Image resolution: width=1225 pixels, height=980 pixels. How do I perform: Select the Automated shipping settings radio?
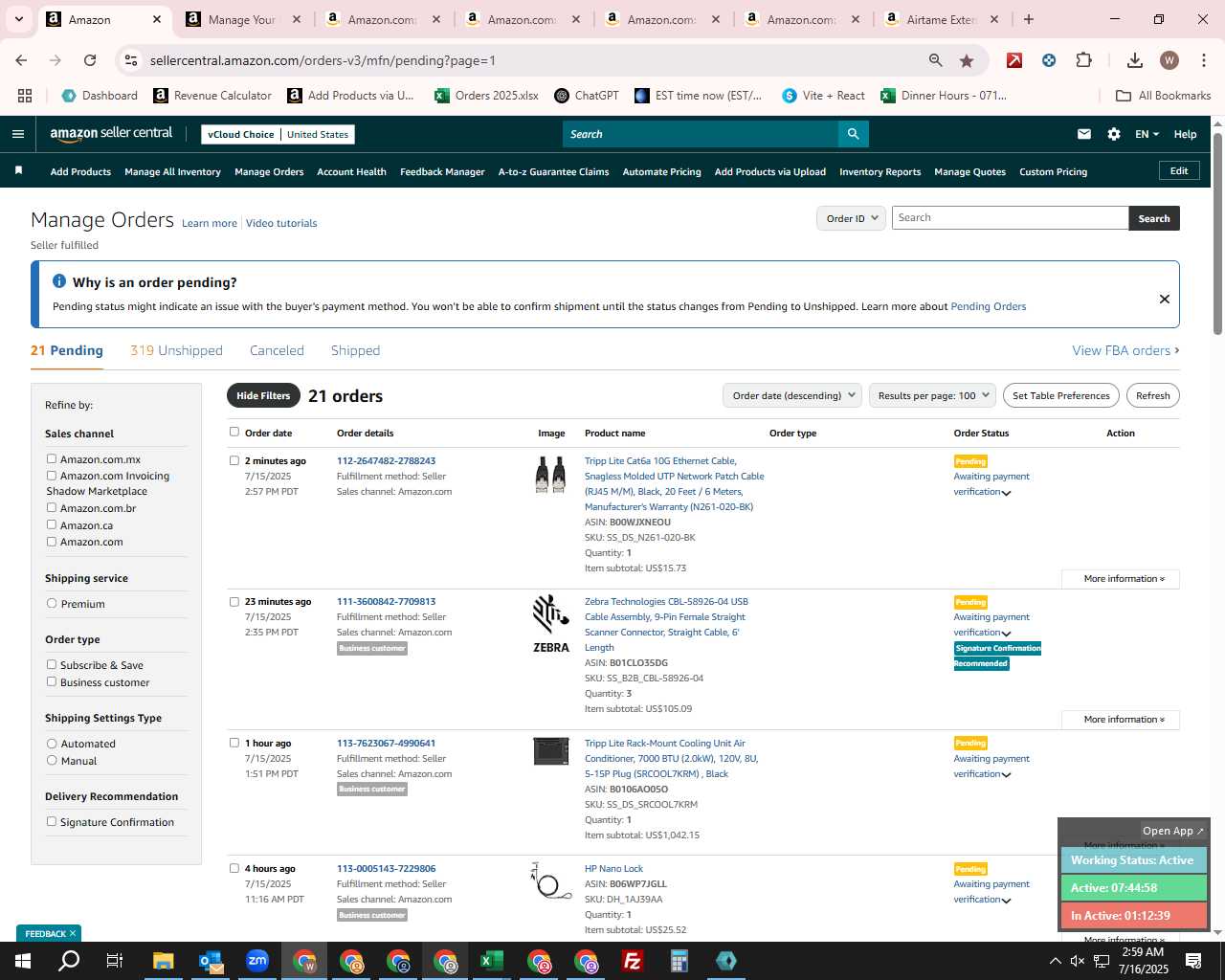52,743
